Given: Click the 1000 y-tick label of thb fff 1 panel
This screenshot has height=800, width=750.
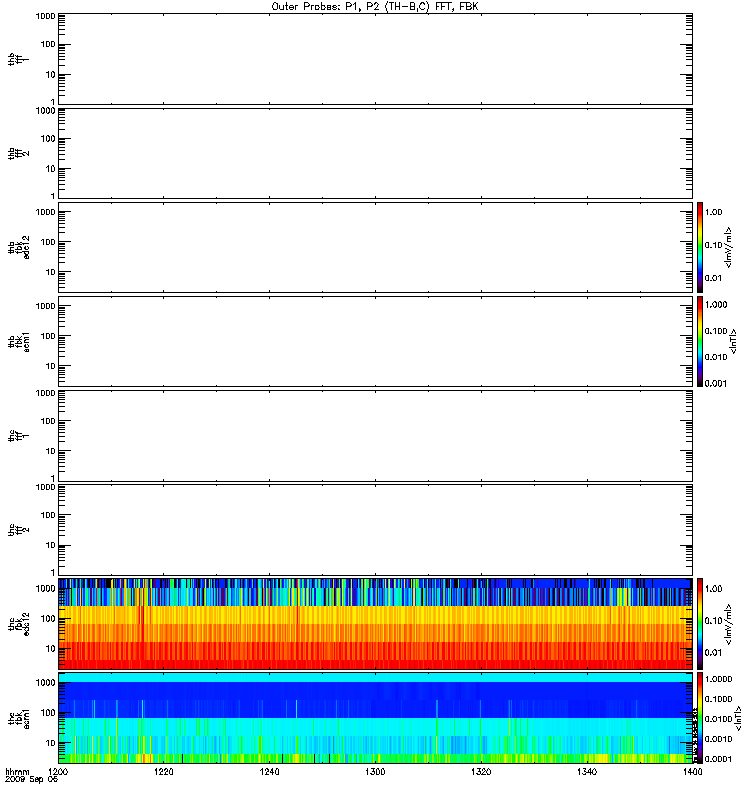Looking at the screenshot, I should (x=45, y=16).
